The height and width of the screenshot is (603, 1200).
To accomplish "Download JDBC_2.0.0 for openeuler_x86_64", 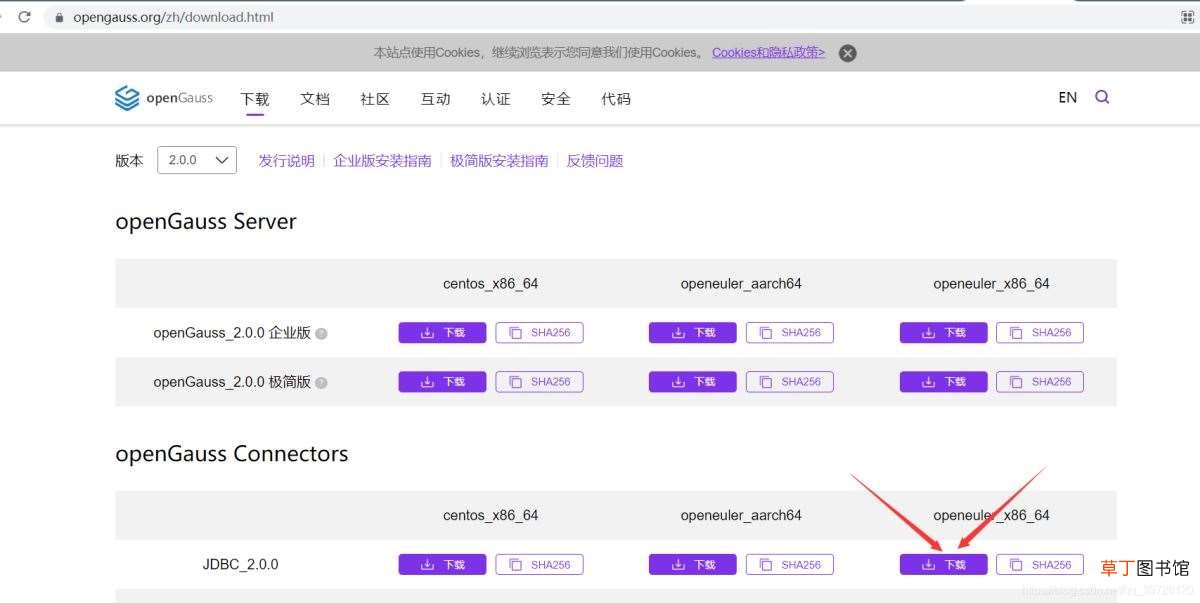I will coord(943,565).
